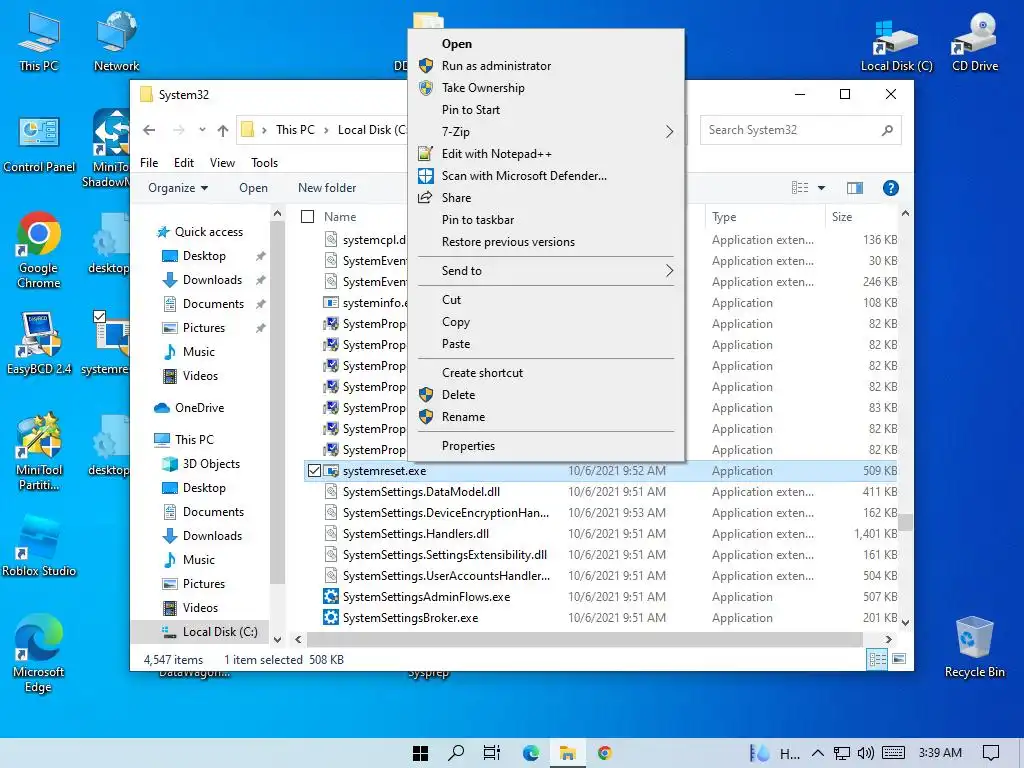Open the notification center icon
Screen dimensions: 1024x768
(x=991, y=753)
